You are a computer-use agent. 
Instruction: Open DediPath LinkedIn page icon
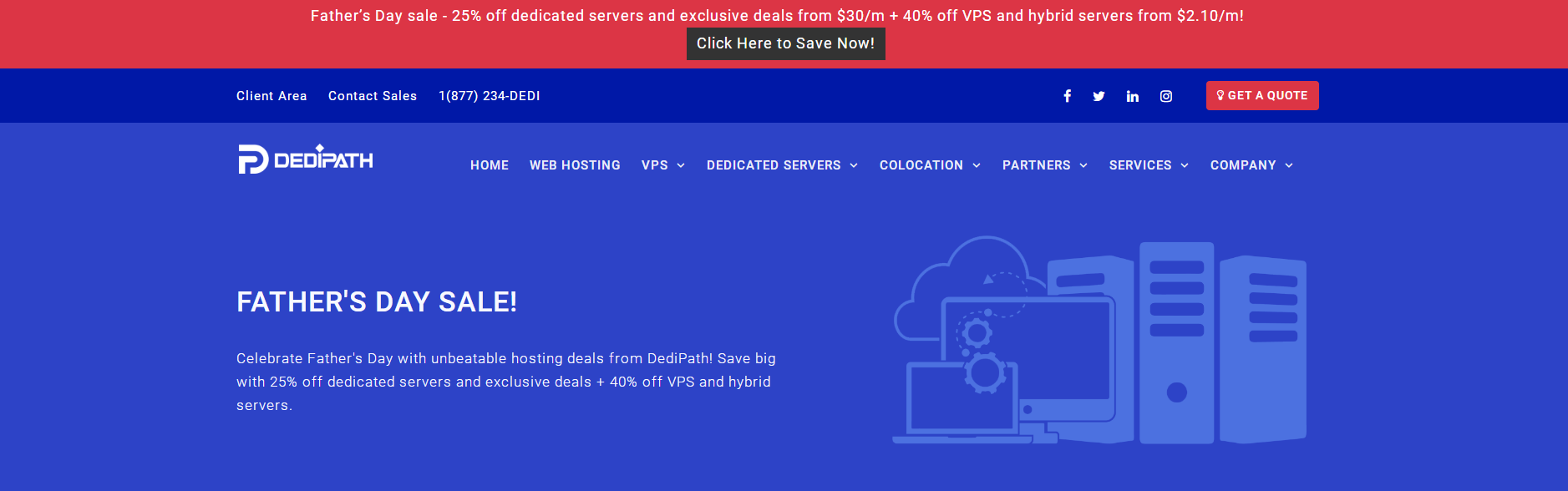(1132, 96)
